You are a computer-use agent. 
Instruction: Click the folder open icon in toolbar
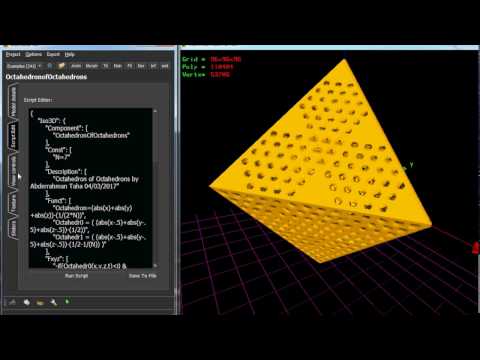[62, 66]
